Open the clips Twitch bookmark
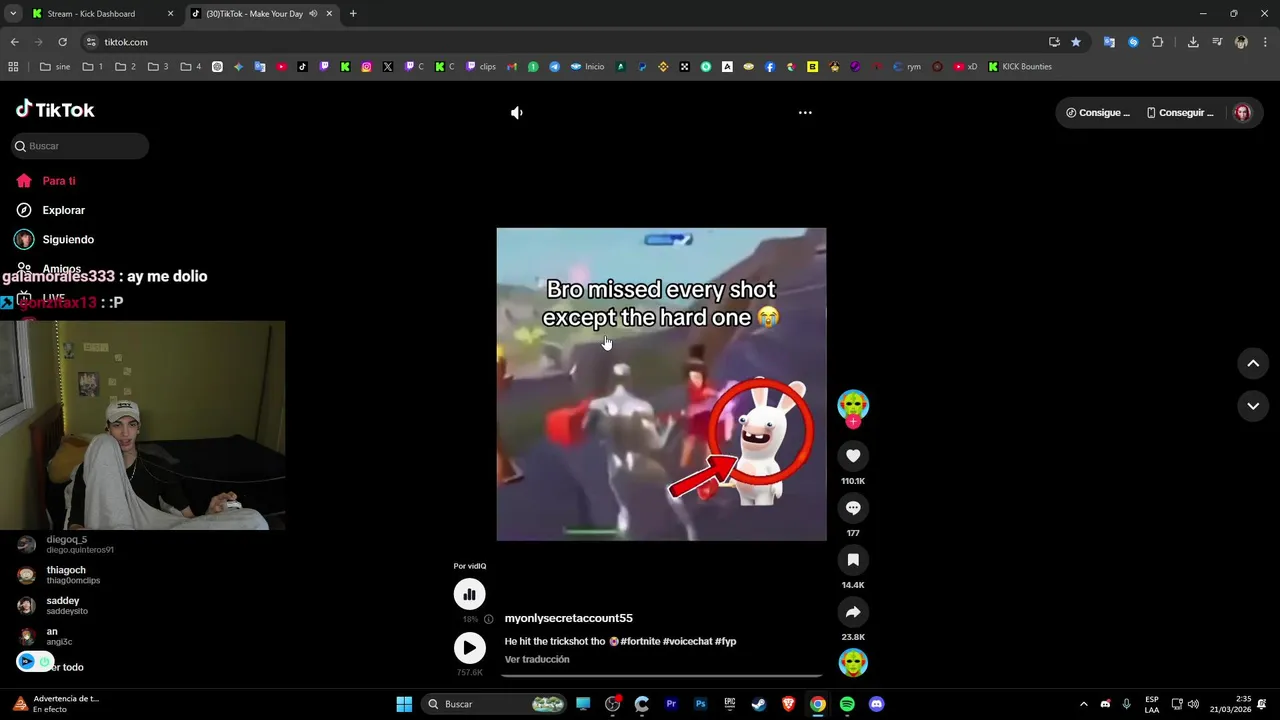 [x=481, y=67]
